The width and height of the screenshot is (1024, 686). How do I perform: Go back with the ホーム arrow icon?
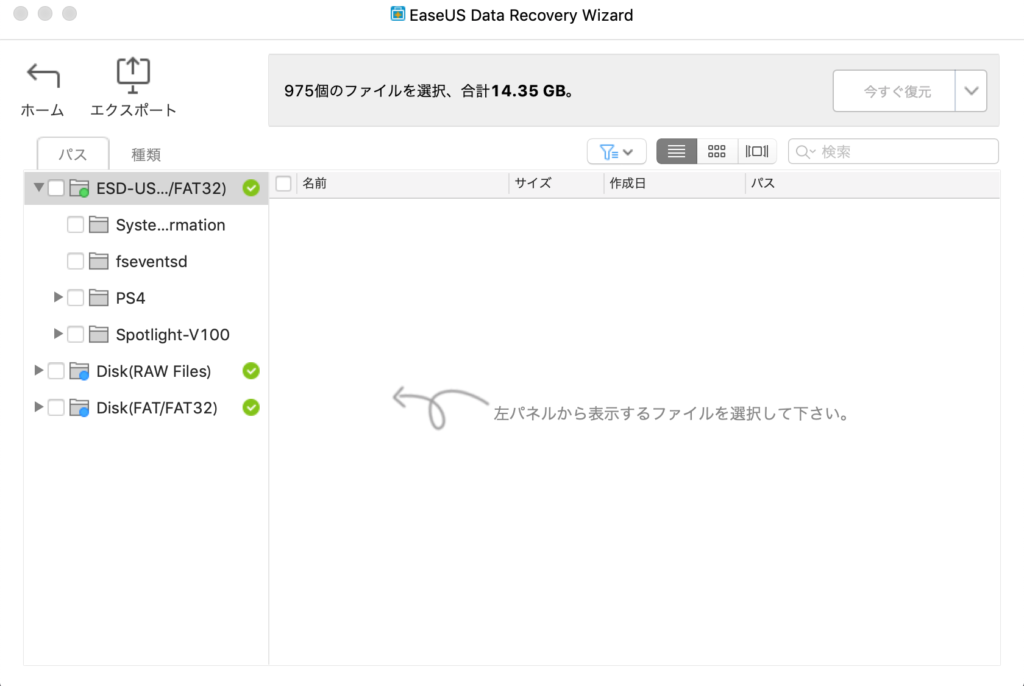click(43, 75)
